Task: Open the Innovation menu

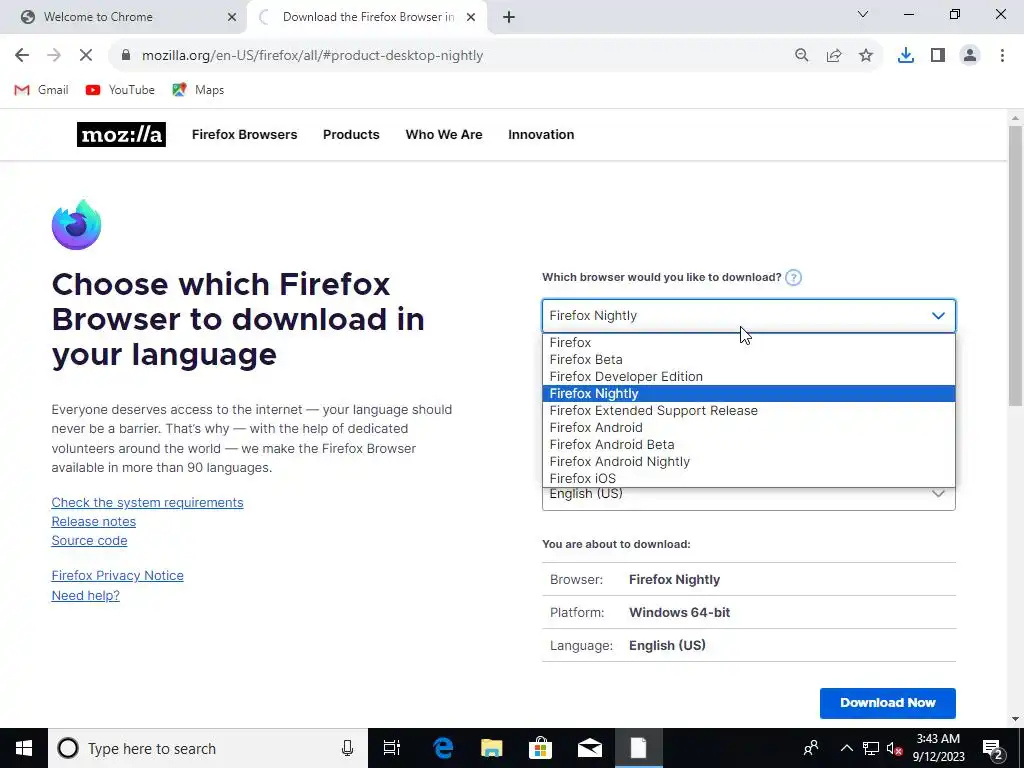Action: (x=541, y=135)
